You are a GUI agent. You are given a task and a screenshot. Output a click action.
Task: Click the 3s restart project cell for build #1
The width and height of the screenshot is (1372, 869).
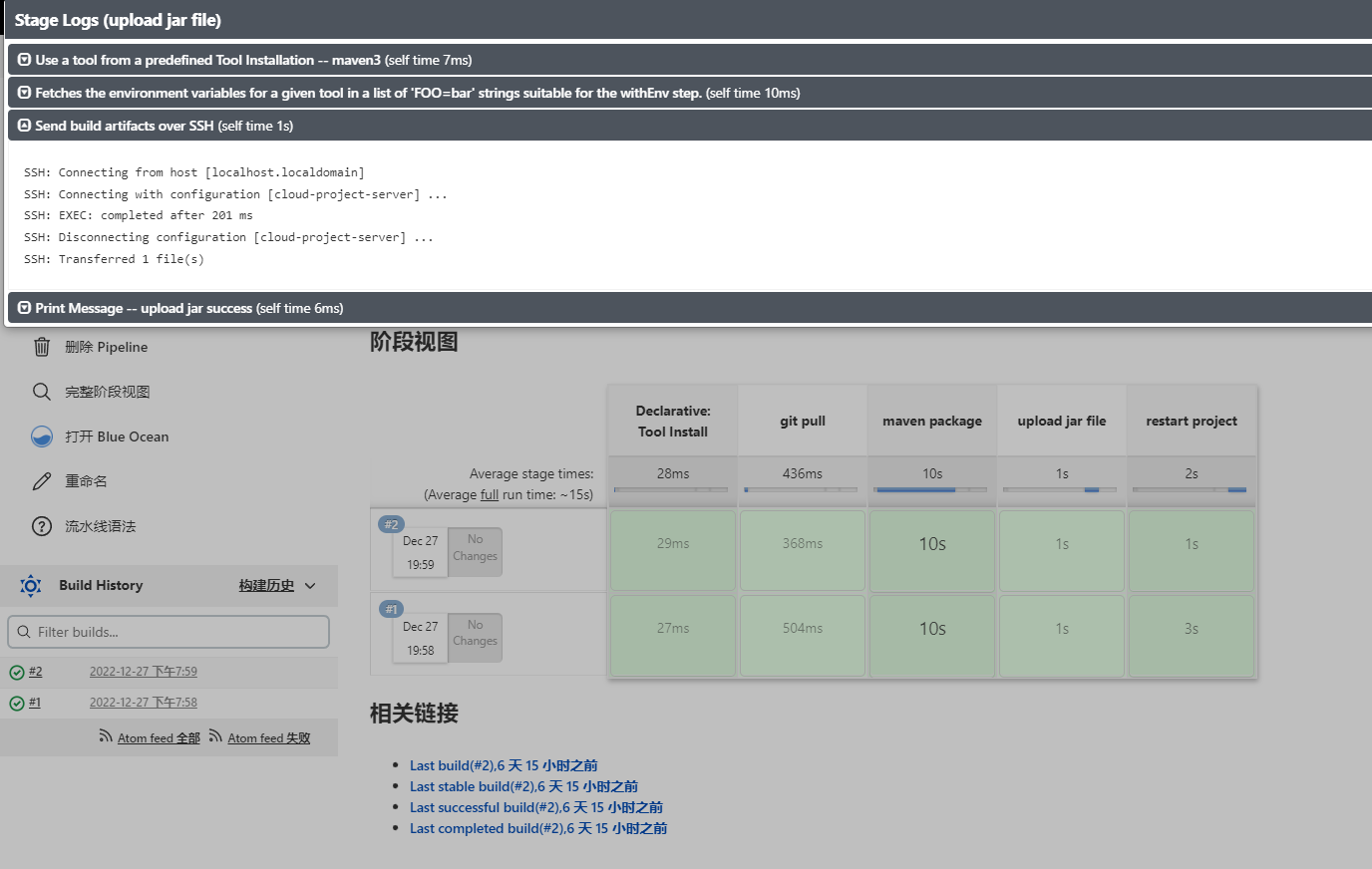(x=1192, y=636)
